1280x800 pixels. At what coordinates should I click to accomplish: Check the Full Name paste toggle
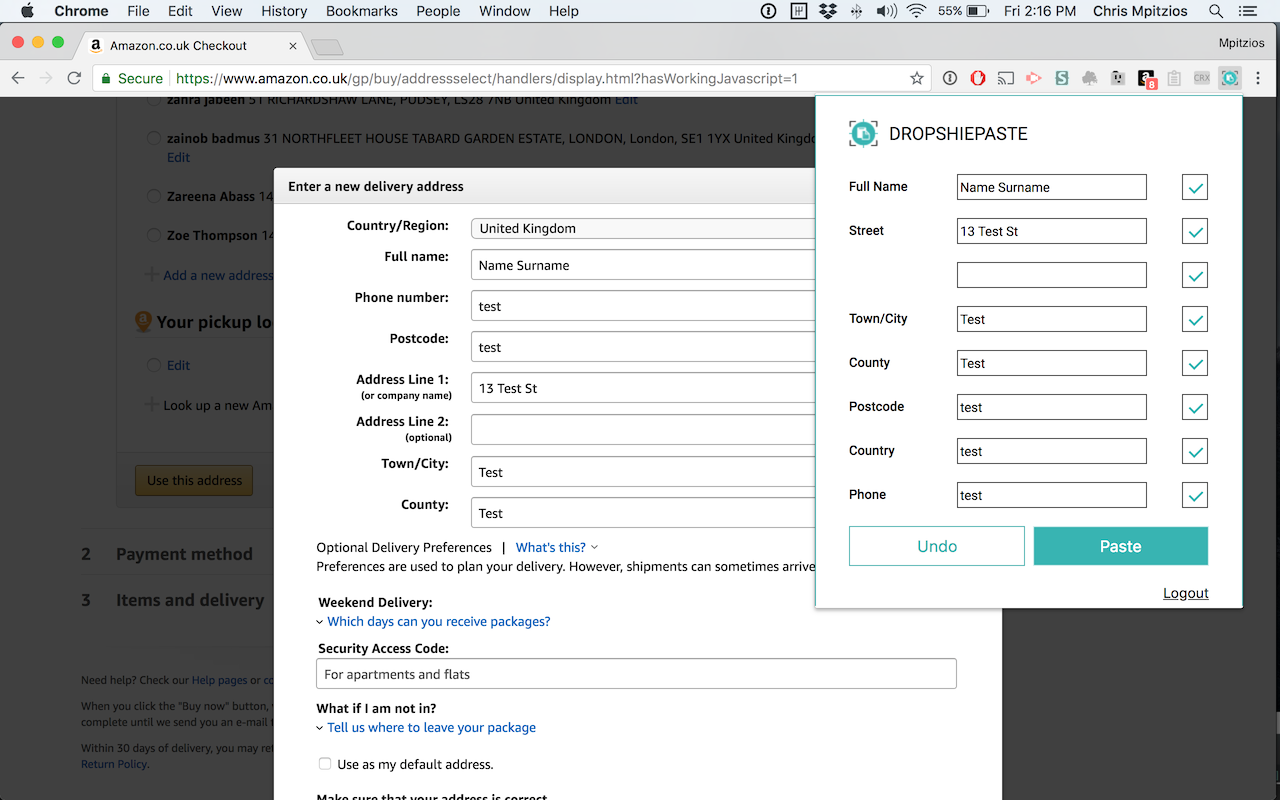pyautogui.click(x=1194, y=187)
